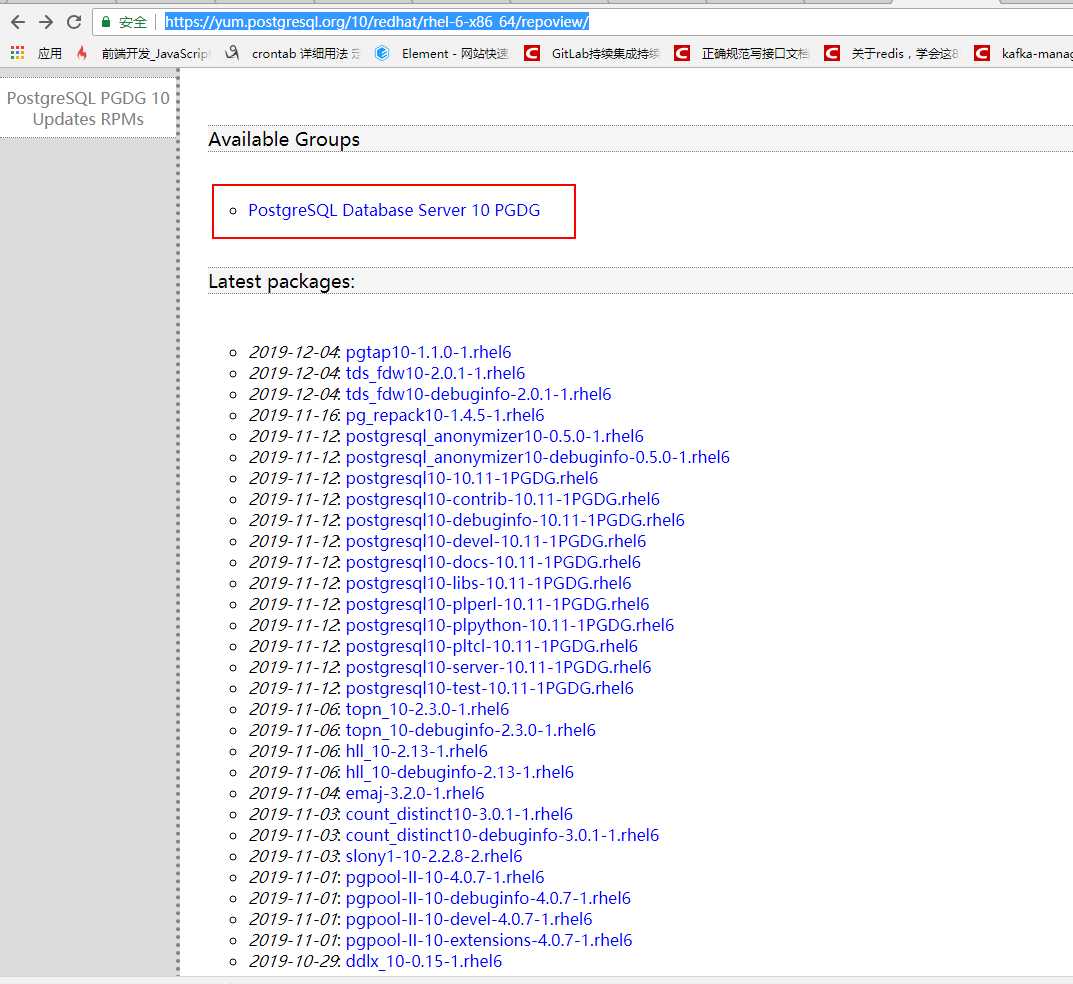
Task: Open postgresql10-libs-10.11-1PGDG.rhel6 package
Action: pos(489,583)
